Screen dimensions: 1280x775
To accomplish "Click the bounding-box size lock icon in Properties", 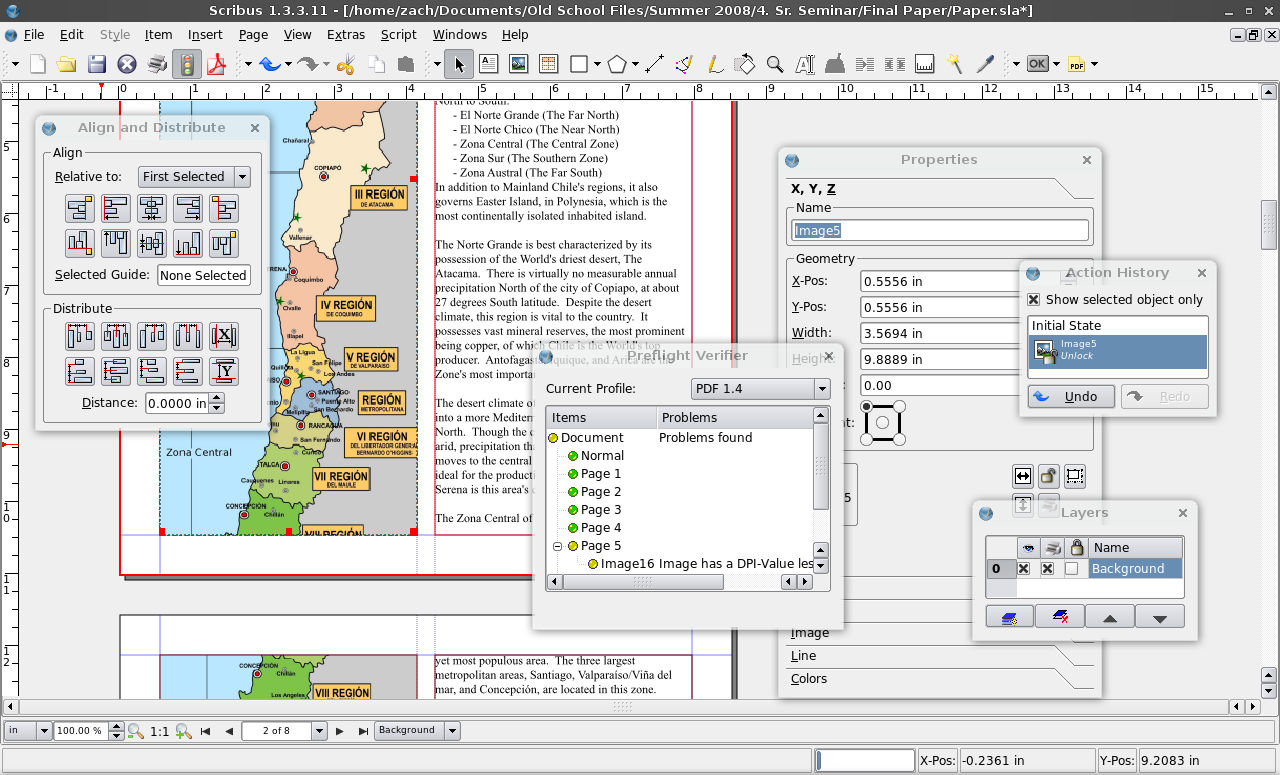I will coord(1074,476).
